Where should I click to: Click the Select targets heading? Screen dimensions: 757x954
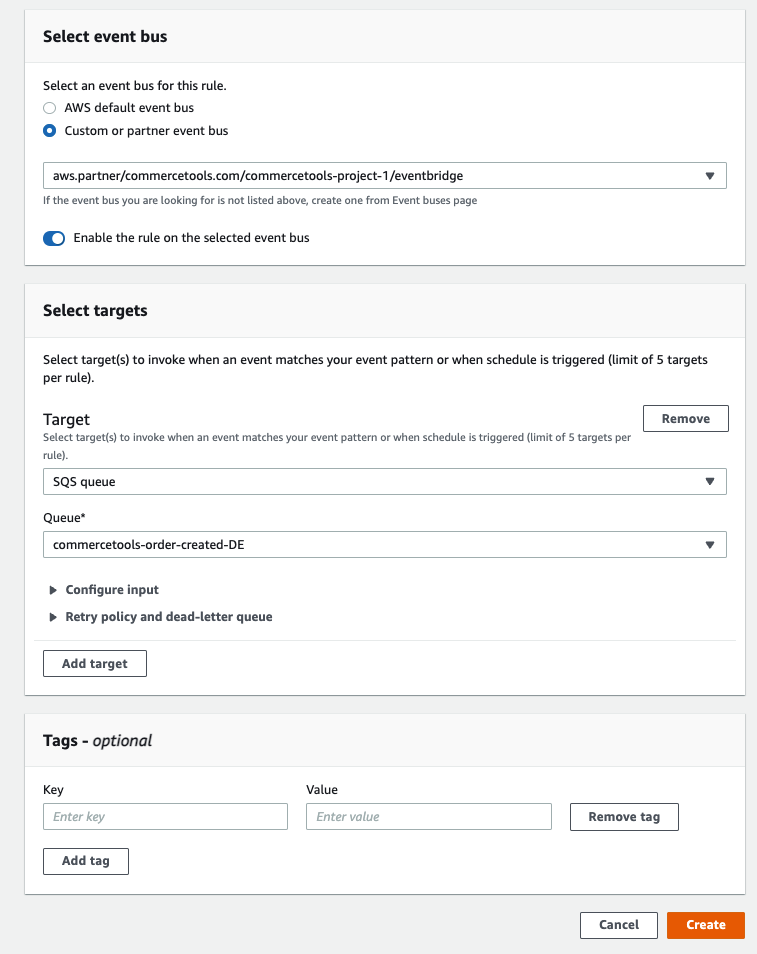point(95,311)
